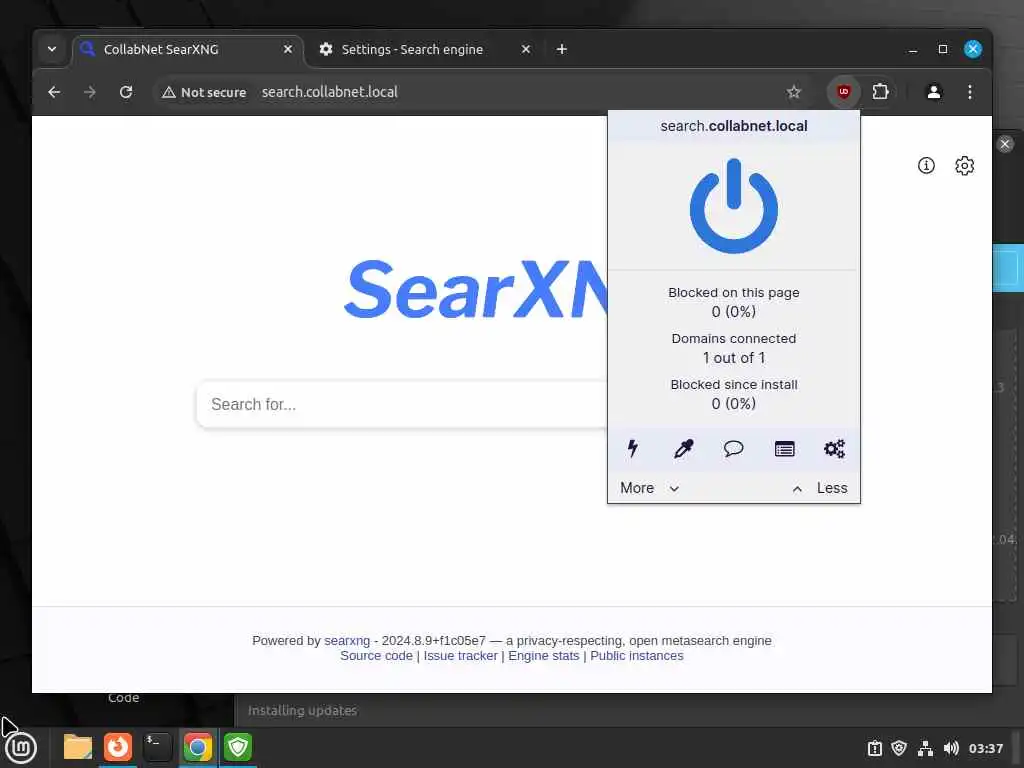The width and height of the screenshot is (1024, 768).
Task: Open the Files folder in taskbar
Action: [78, 748]
